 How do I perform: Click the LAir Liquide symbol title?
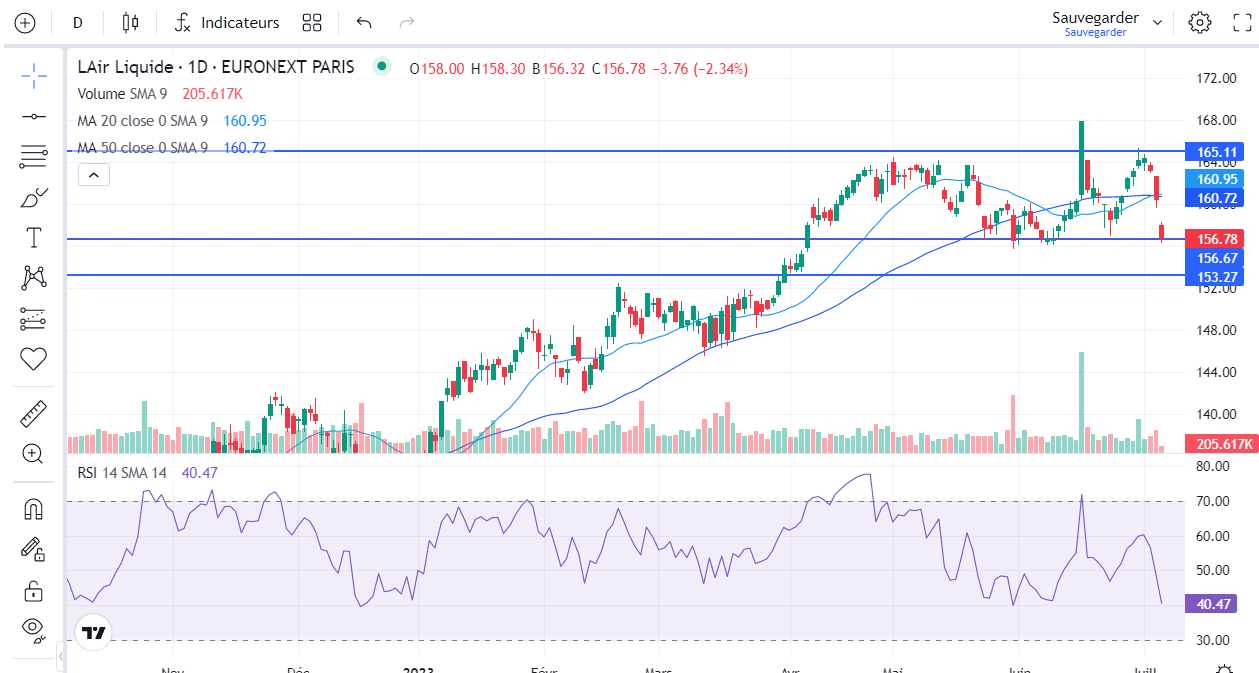coord(216,68)
